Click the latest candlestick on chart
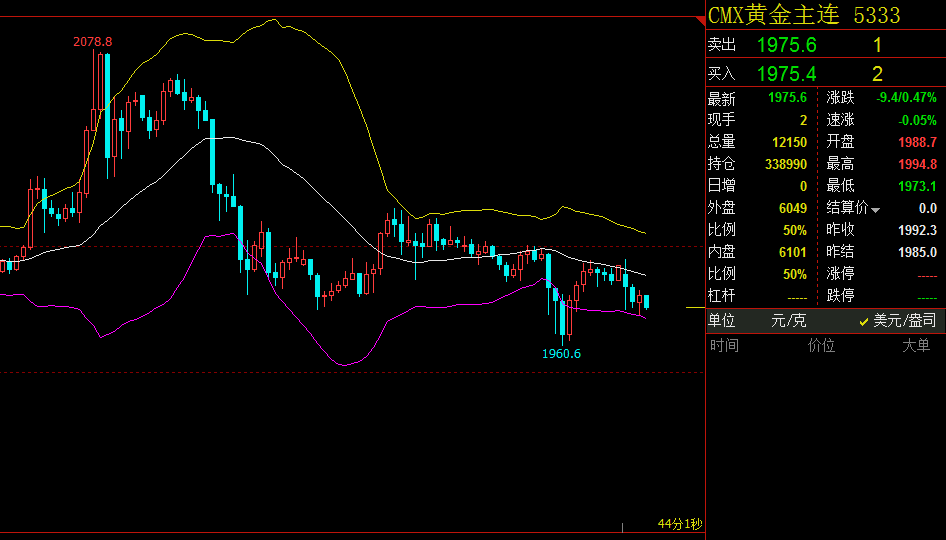This screenshot has width=946, height=540. pyautogui.click(x=647, y=301)
